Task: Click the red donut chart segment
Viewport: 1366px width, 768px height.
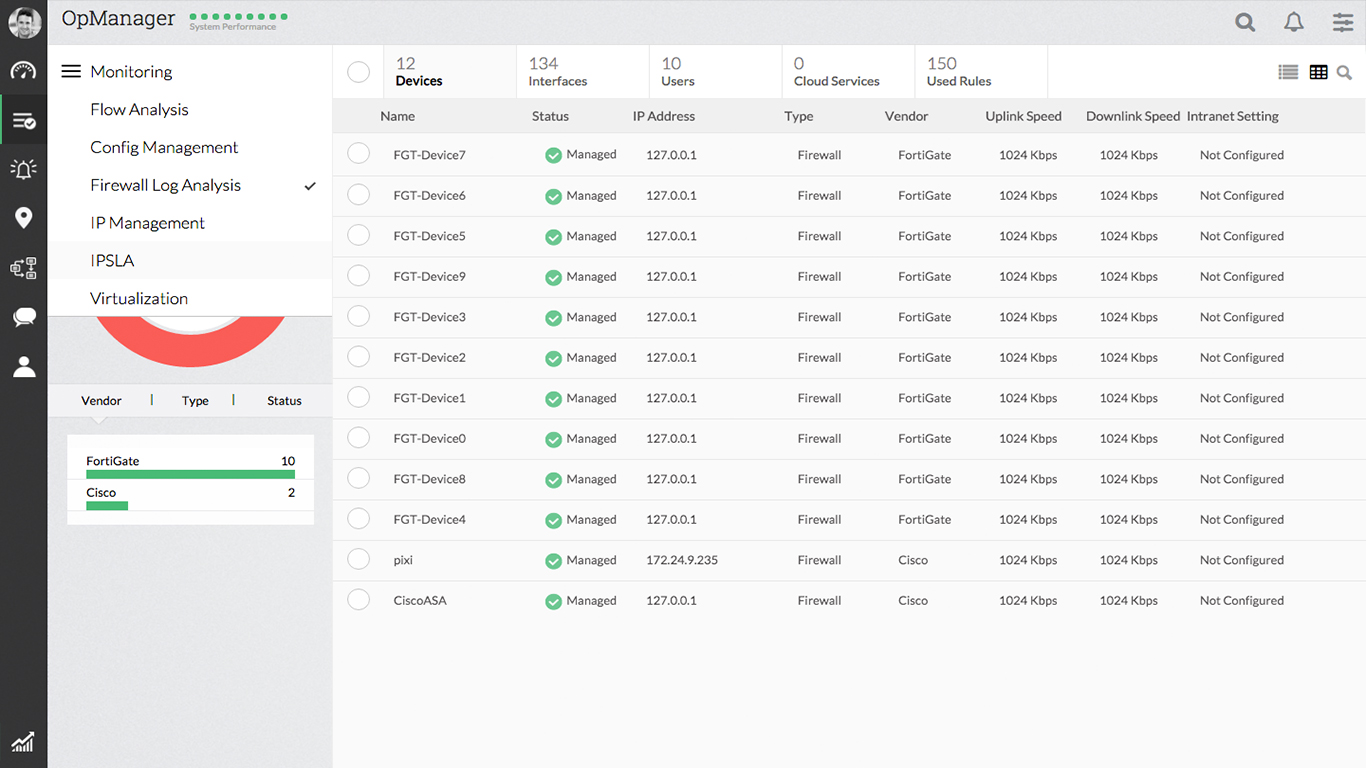Action: [x=190, y=350]
